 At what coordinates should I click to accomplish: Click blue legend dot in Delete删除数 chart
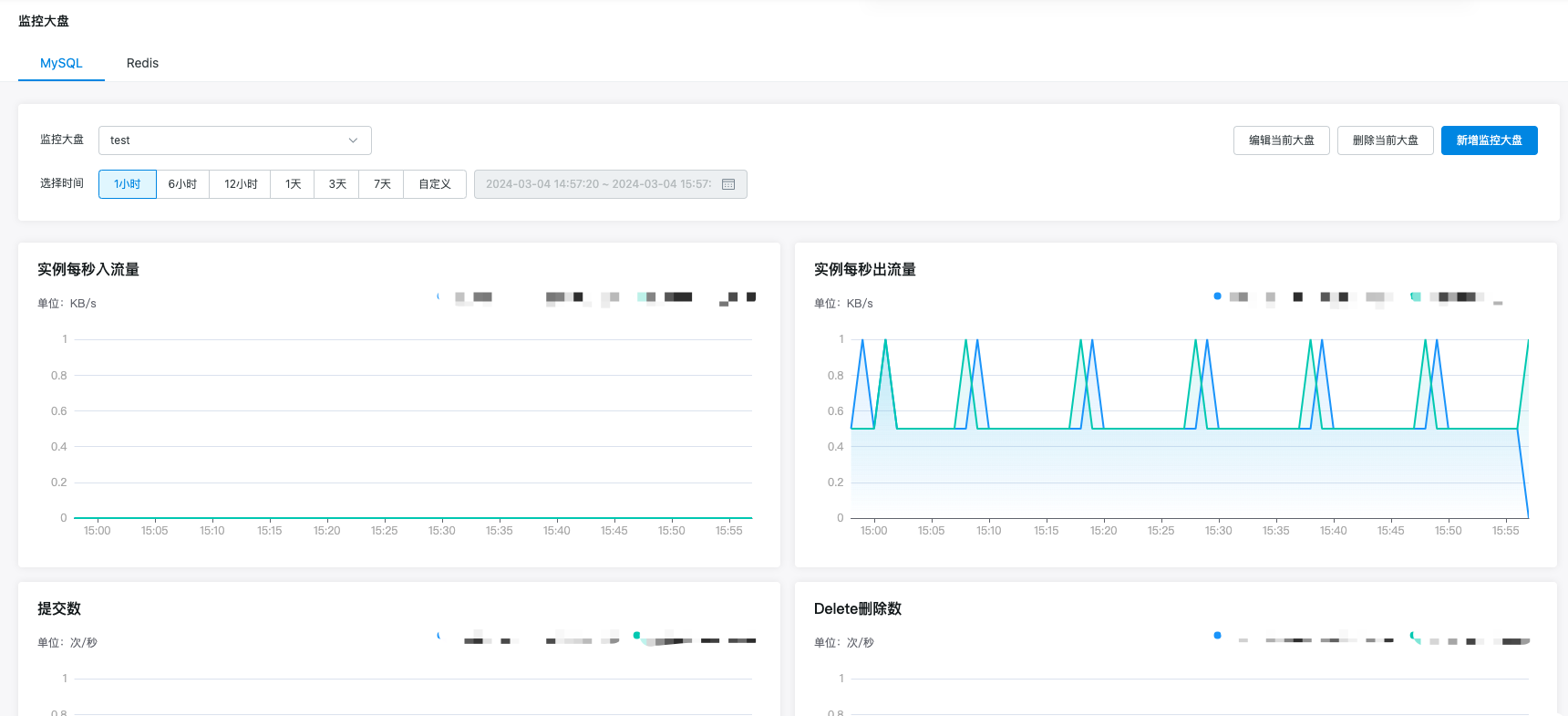(x=1217, y=636)
